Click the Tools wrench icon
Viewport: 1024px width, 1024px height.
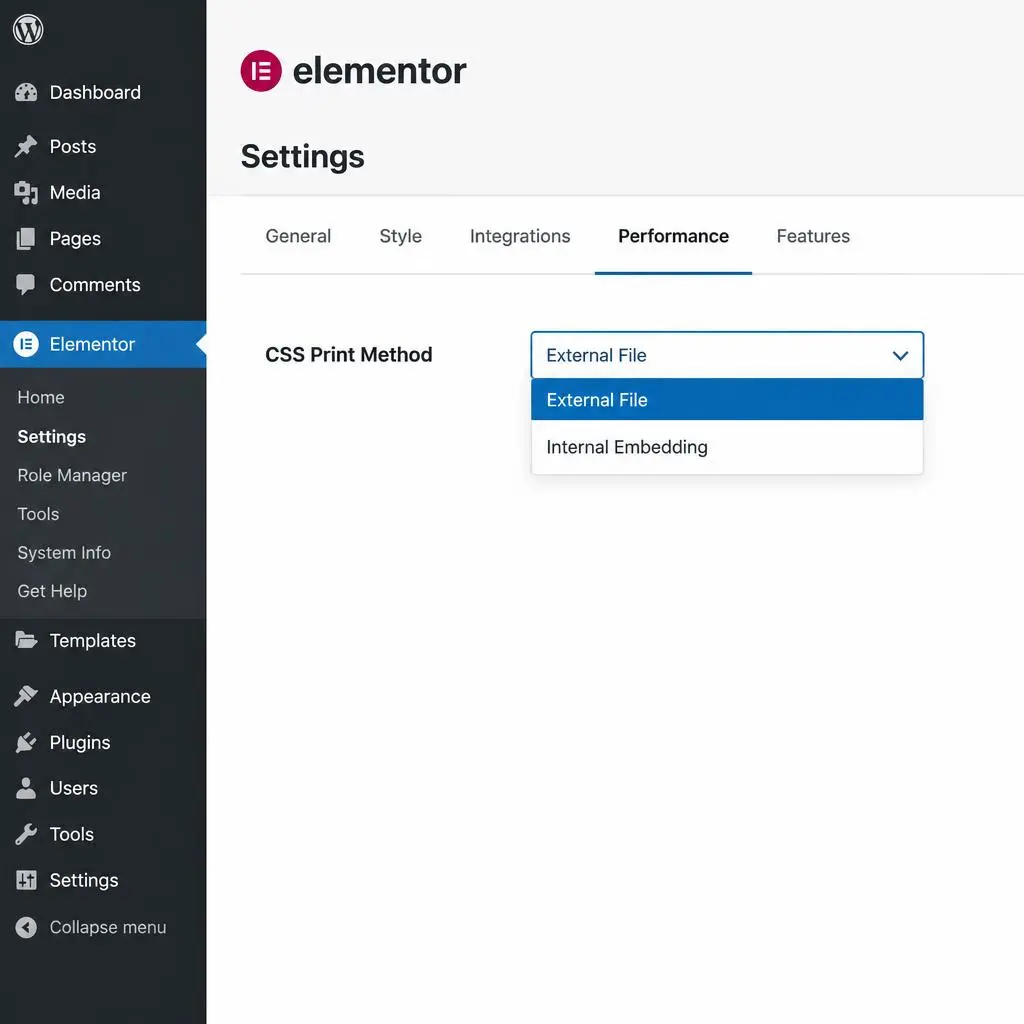click(x=26, y=834)
